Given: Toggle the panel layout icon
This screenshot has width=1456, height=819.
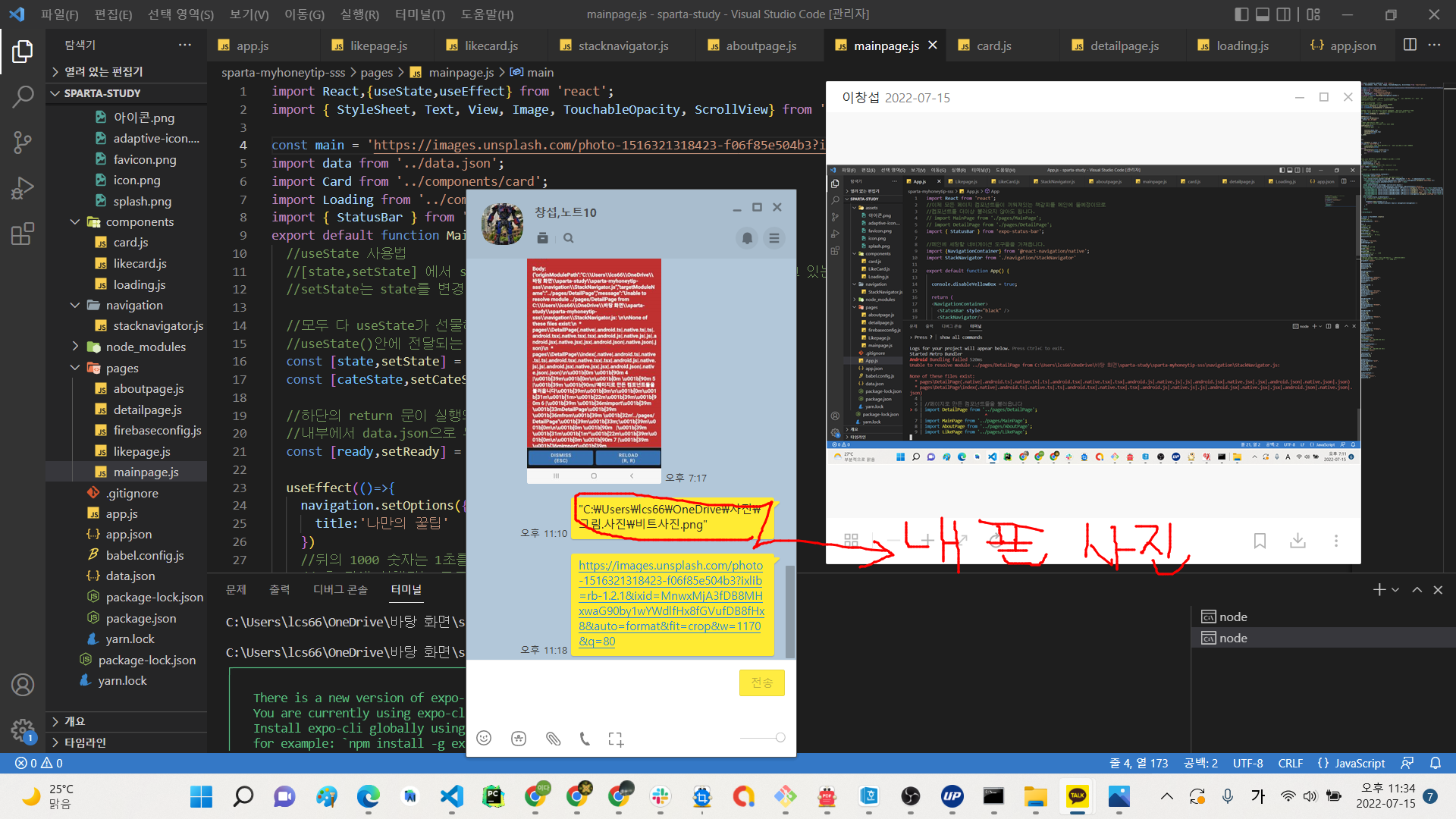Looking at the screenshot, I should click(1263, 14).
